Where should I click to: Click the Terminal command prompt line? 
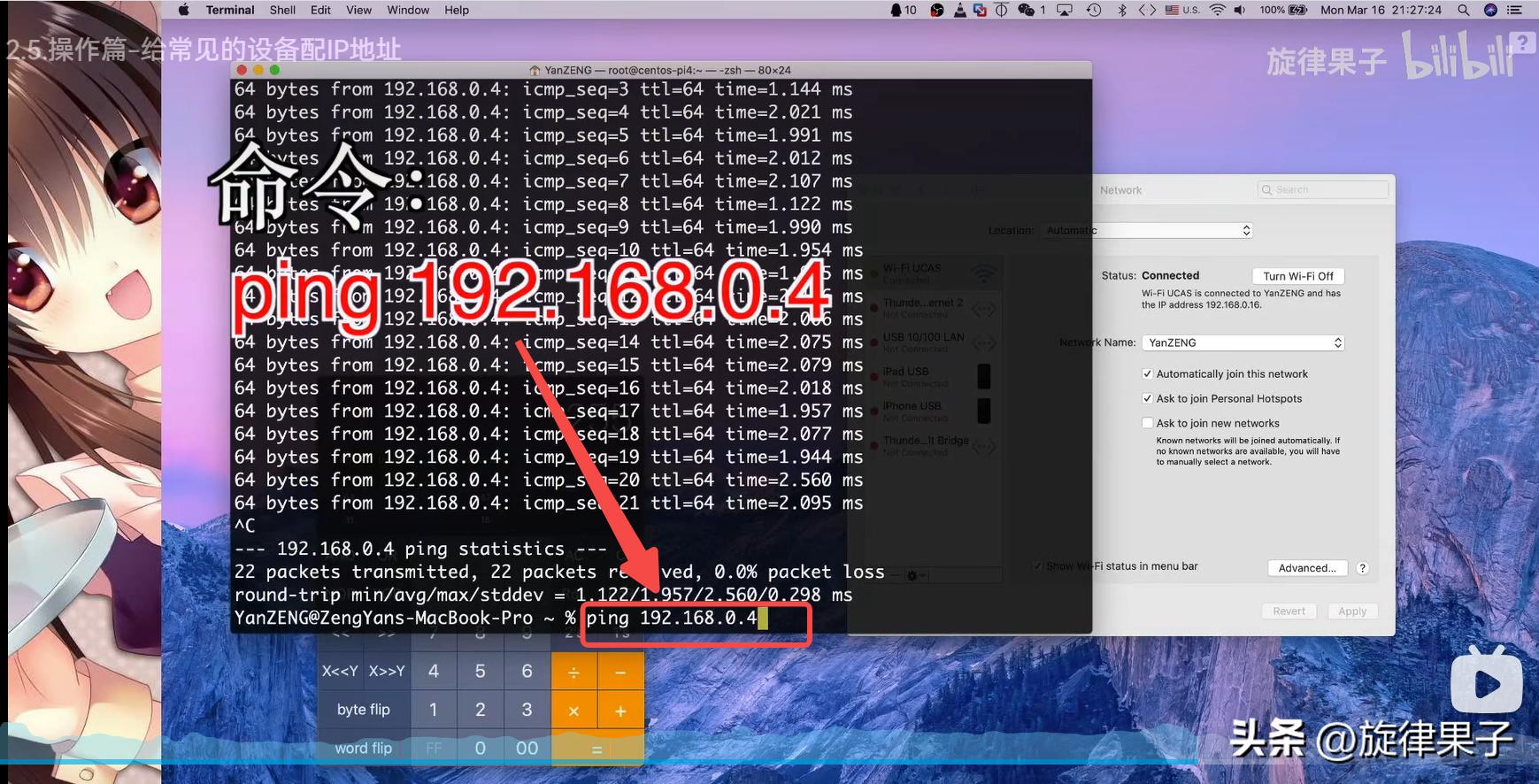pyautogui.click(x=501, y=618)
